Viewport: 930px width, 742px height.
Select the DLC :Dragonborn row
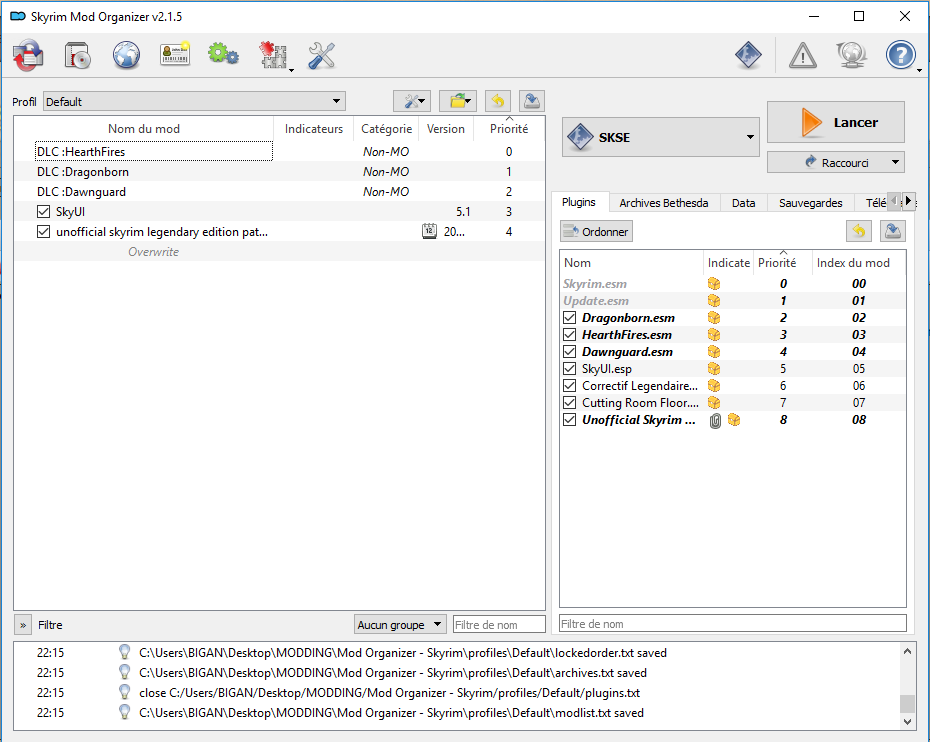[x=279, y=171]
